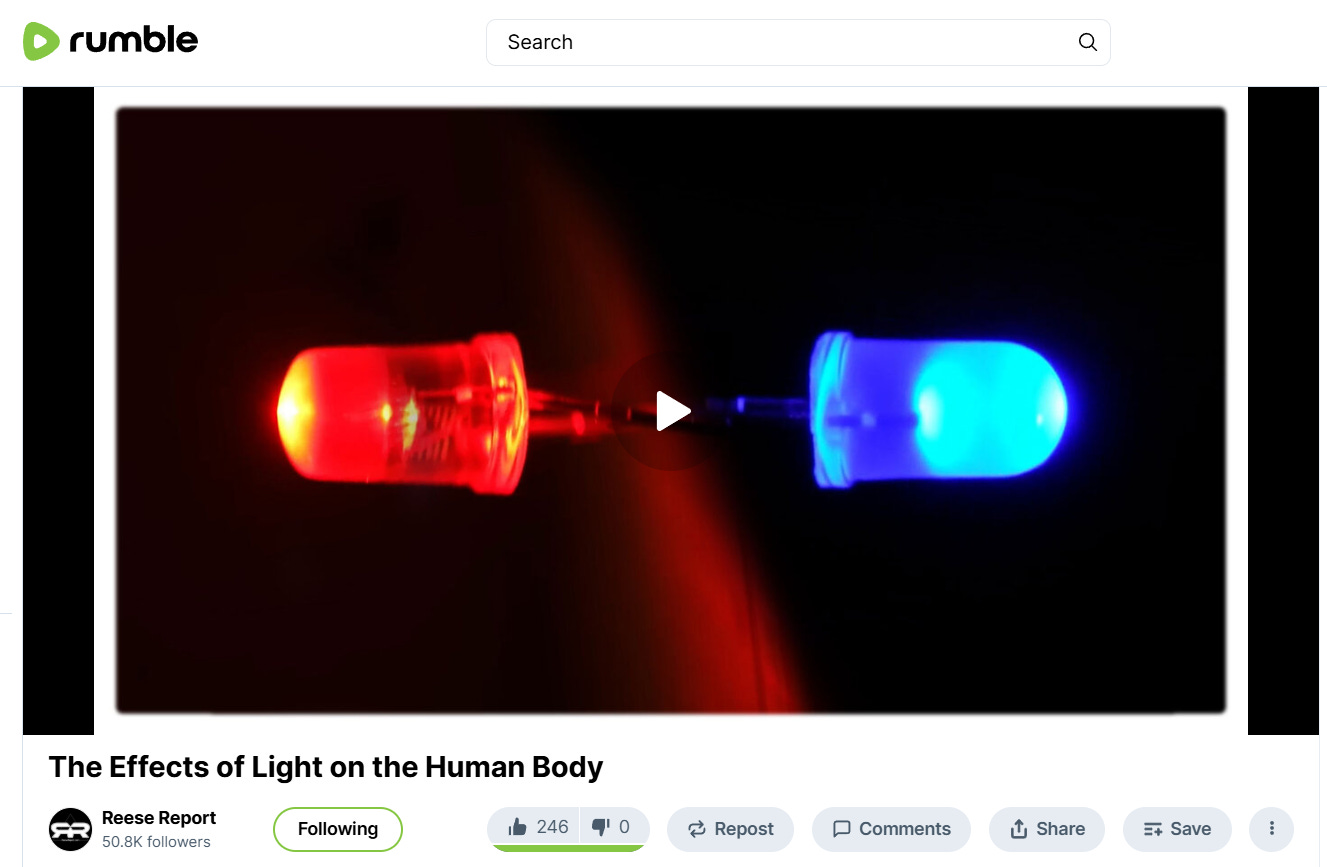Share the video
The width and height of the screenshot is (1327, 867).
pyautogui.click(x=1046, y=829)
